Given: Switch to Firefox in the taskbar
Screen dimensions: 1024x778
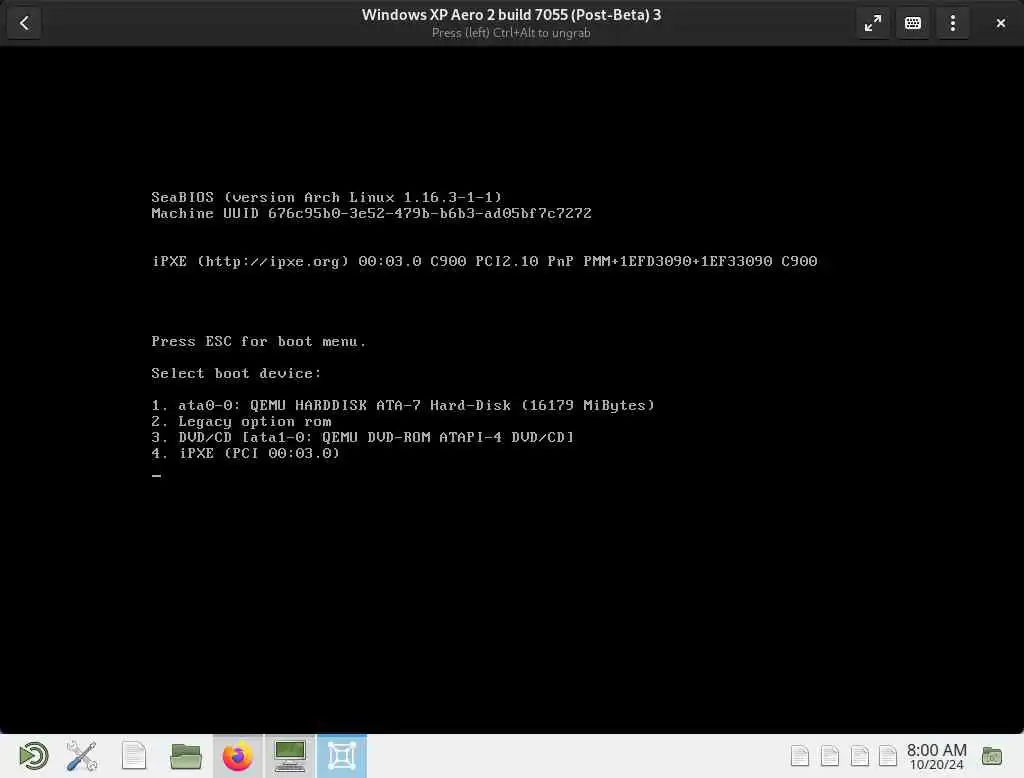Looking at the screenshot, I should coord(238,756).
